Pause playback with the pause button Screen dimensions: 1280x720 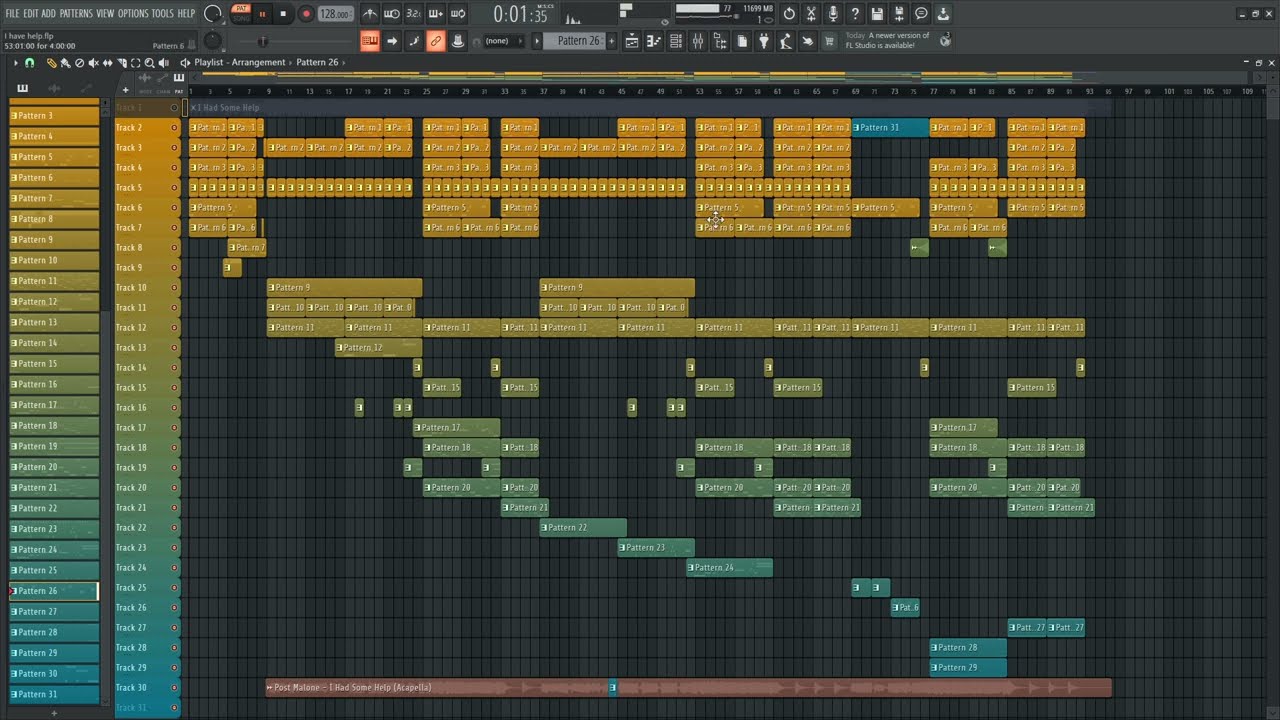click(263, 14)
